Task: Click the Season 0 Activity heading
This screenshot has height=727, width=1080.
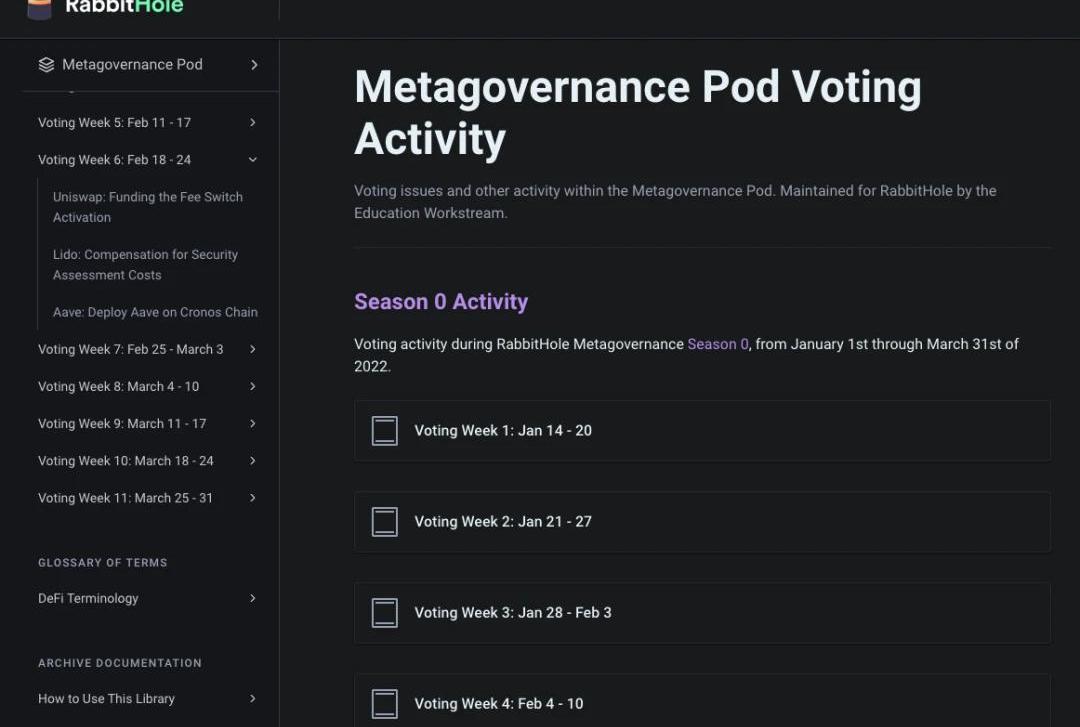Action: point(441,302)
